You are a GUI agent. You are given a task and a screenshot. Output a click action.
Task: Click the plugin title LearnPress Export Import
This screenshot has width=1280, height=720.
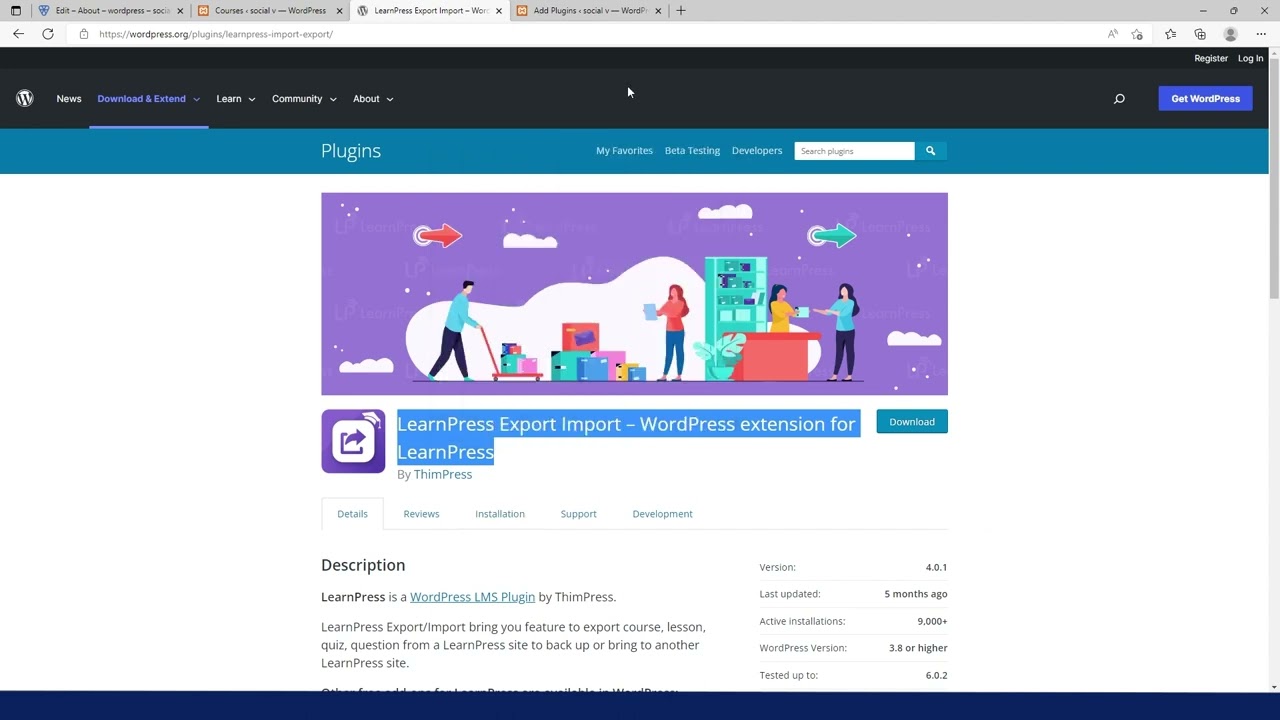627,437
